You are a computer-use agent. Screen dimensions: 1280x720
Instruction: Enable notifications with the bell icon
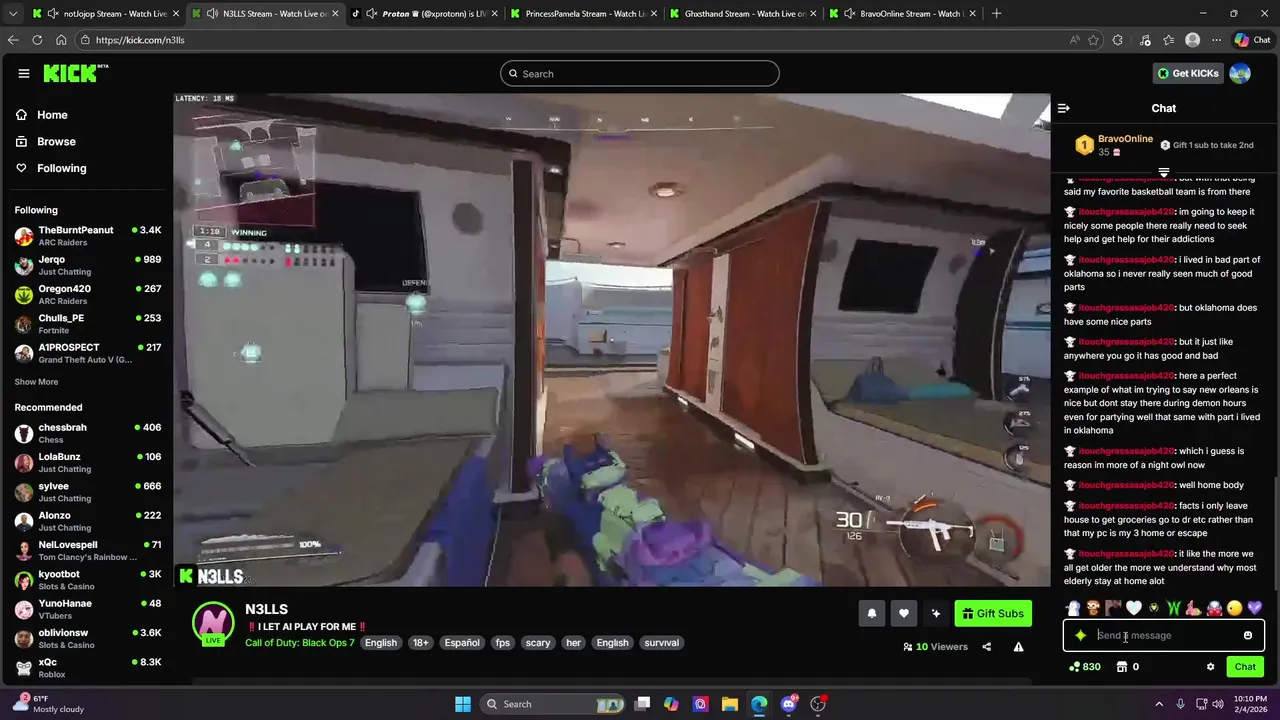click(x=872, y=614)
